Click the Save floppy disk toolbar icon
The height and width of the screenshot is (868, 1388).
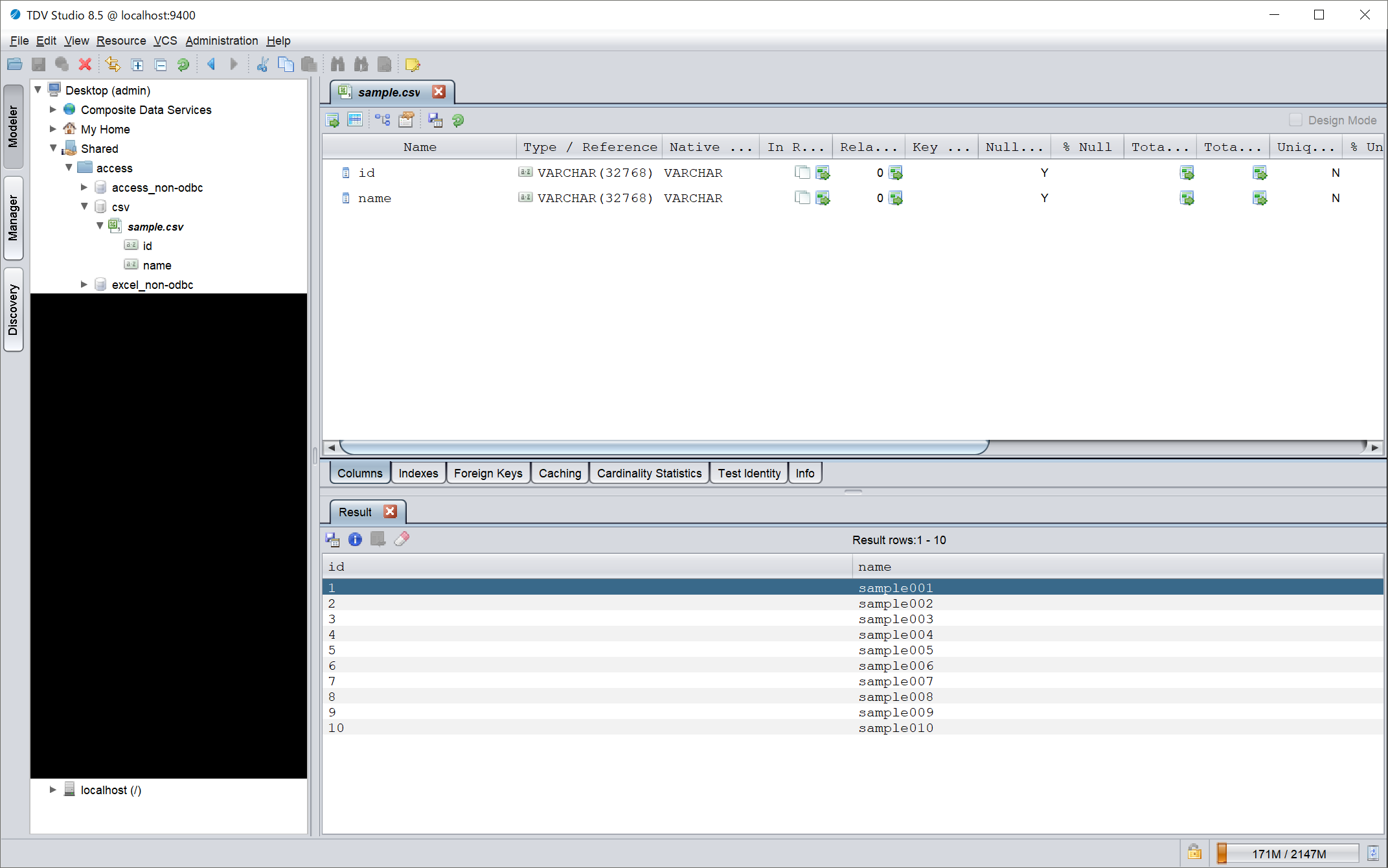coord(39,64)
